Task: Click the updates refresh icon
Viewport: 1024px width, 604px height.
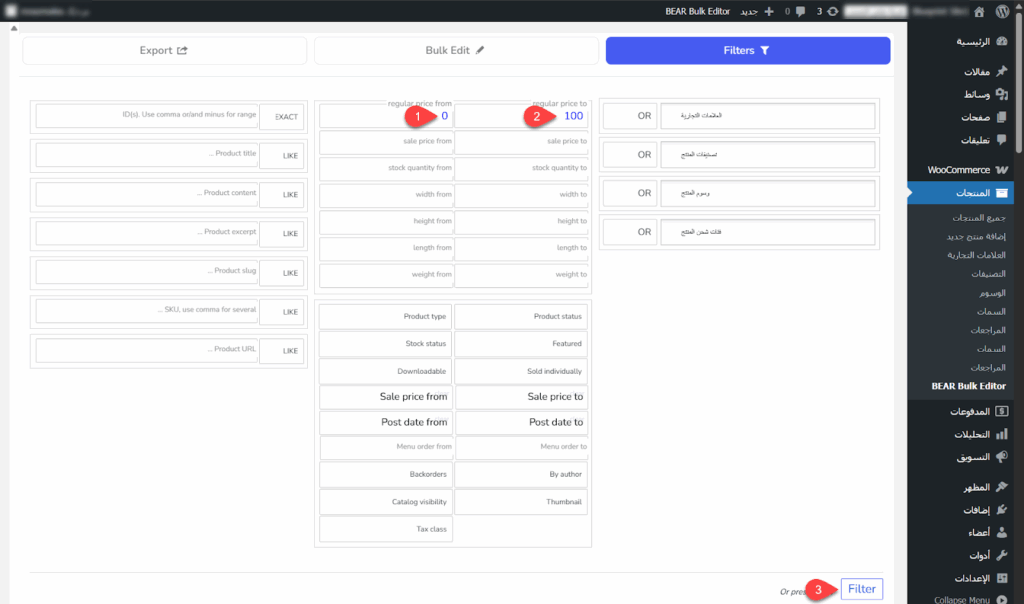Action: pyautogui.click(x=833, y=11)
